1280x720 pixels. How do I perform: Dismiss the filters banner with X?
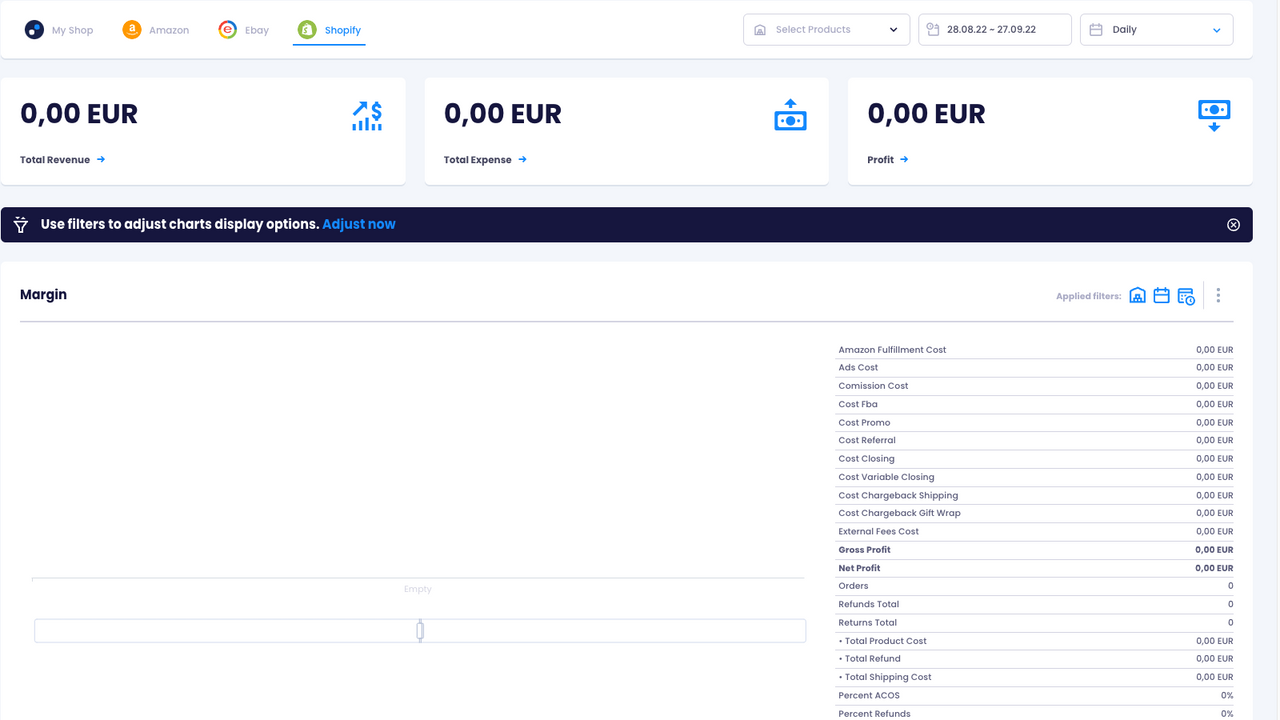[x=1233, y=225]
